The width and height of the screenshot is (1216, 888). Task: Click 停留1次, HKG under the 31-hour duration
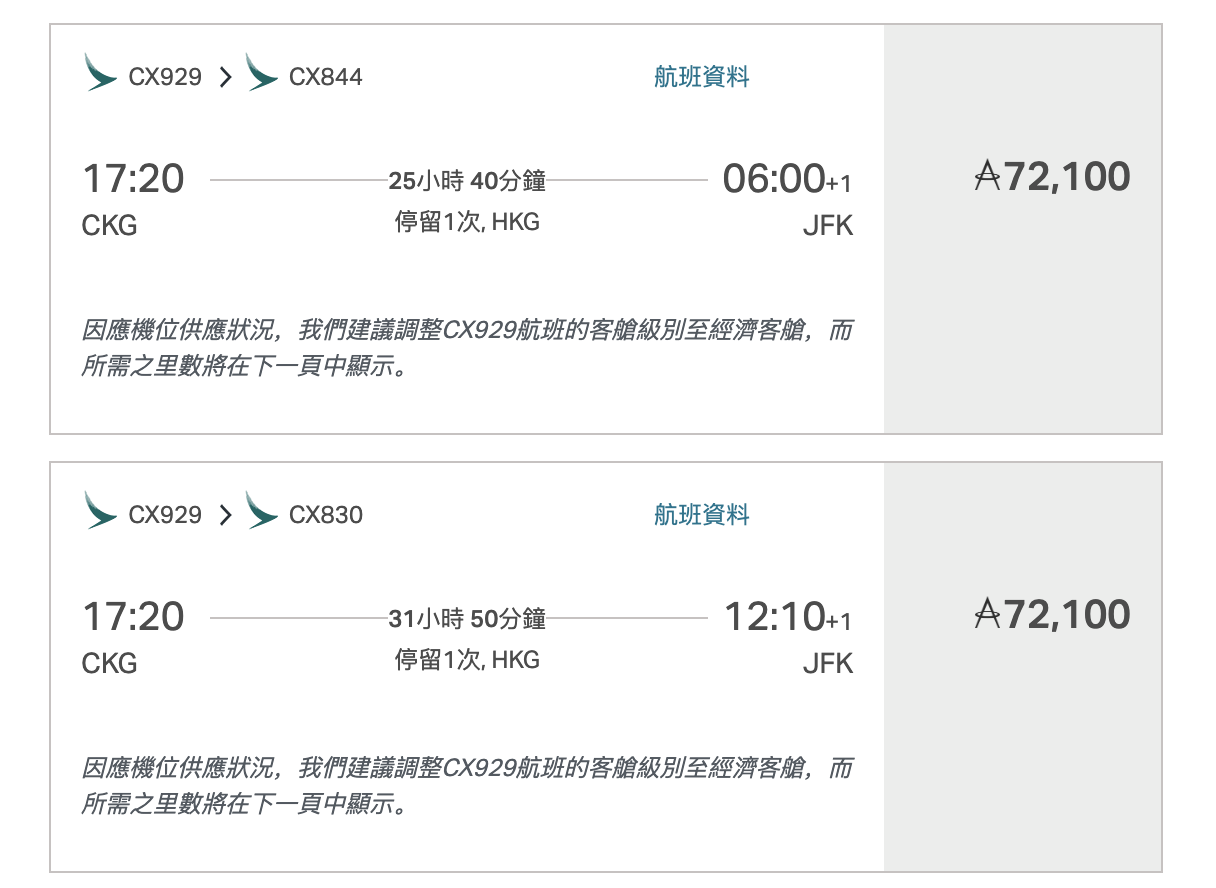pyautogui.click(x=467, y=660)
